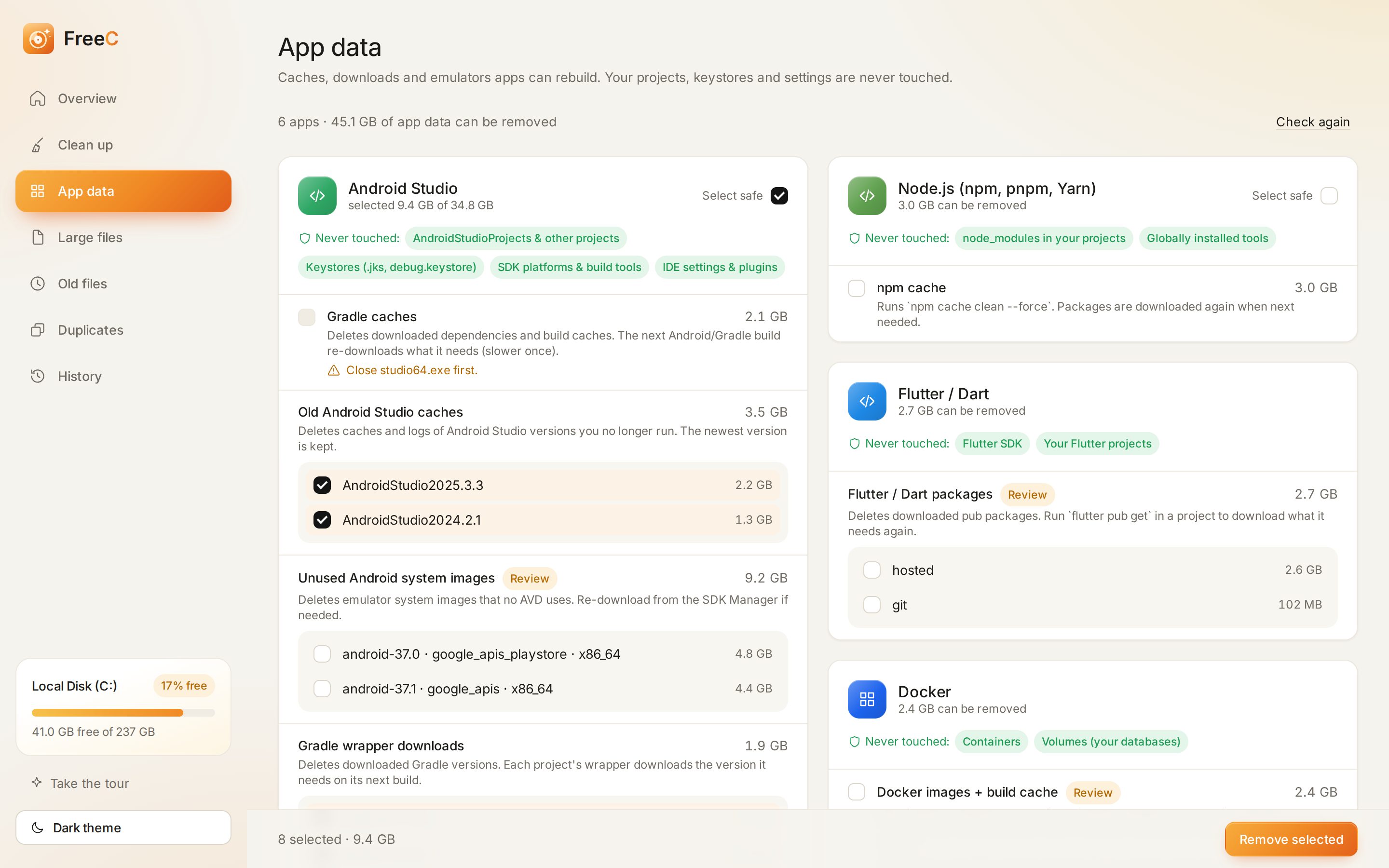This screenshot has height=868, width=1389.
Task: Click Local Disk (C:) usage bar
Action: [123, 713]
